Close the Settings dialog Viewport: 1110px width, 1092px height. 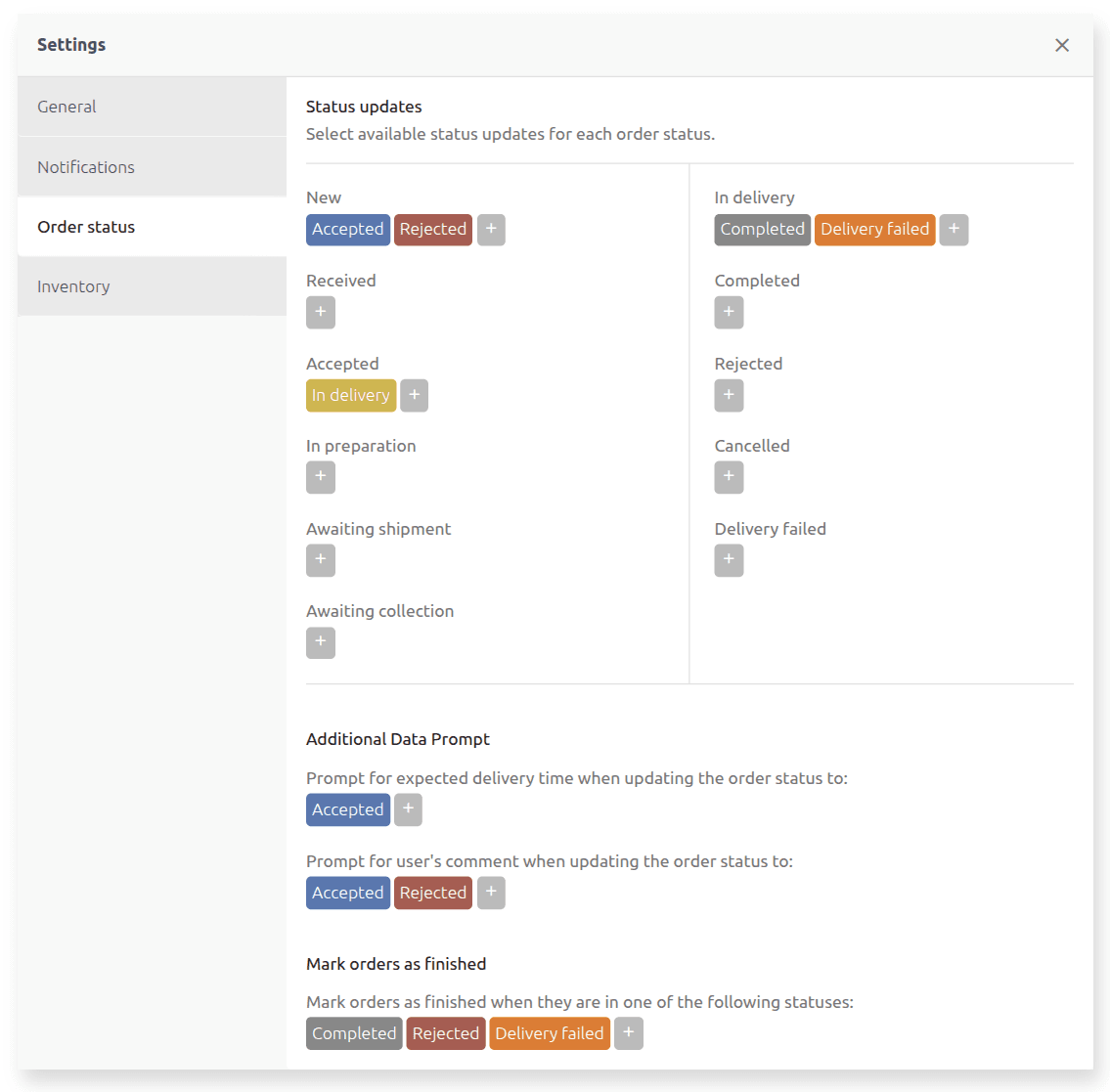coord(1062,45)
